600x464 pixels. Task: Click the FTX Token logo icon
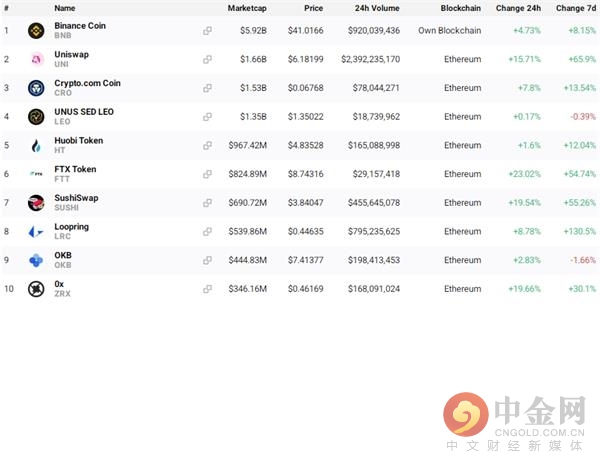[x=36, y=174]
